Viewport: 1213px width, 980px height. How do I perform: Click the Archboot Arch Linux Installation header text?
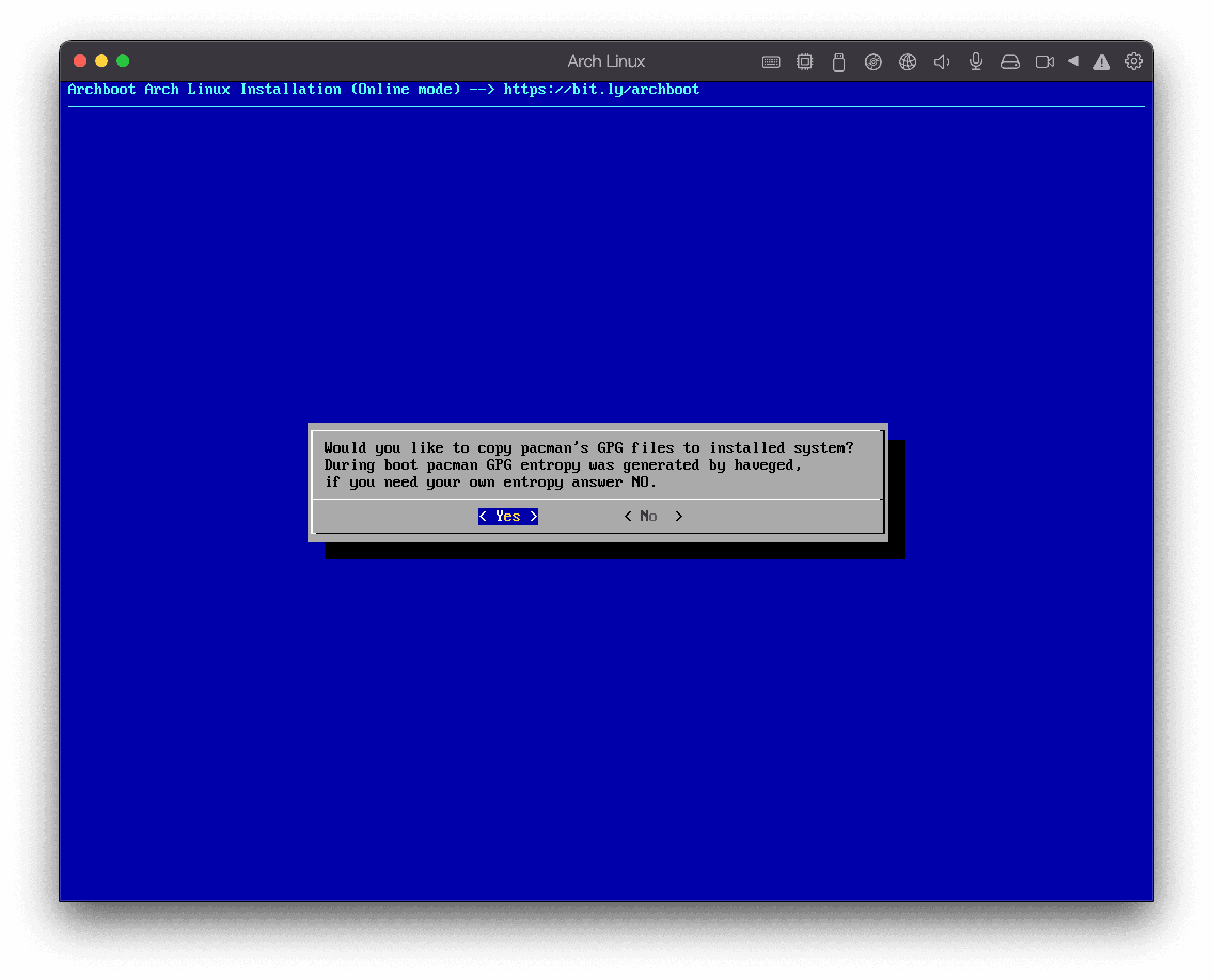(204, 89)
